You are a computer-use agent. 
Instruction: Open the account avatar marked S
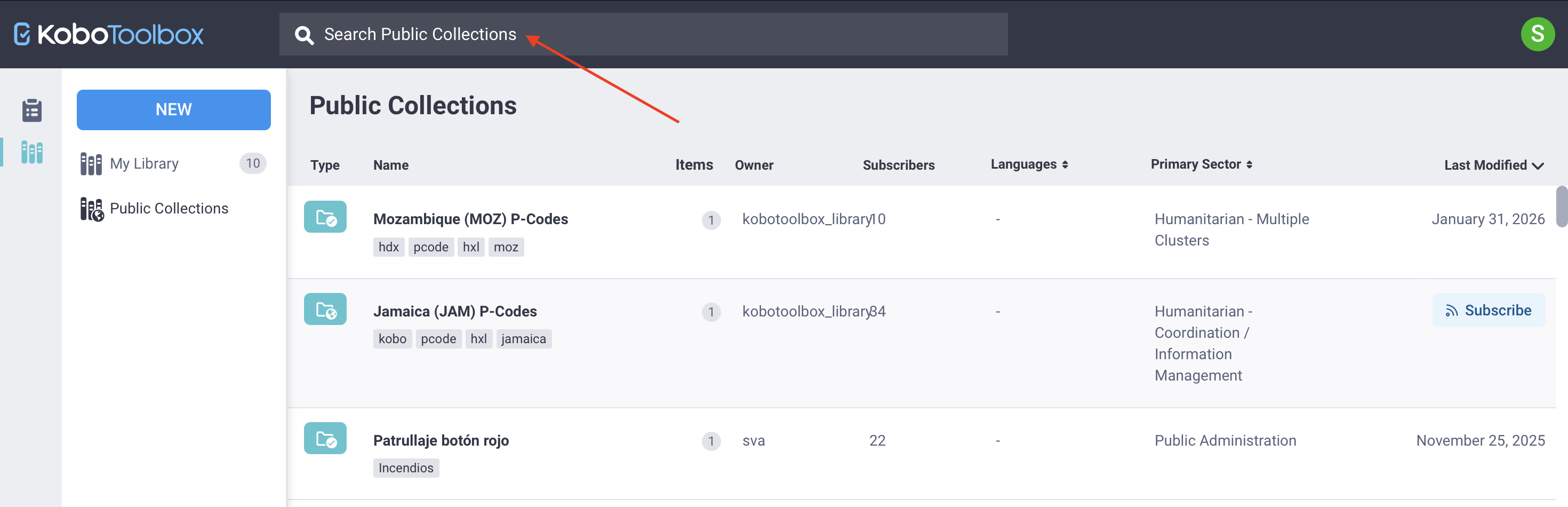pyautogui.click(x=1538, y=34)
